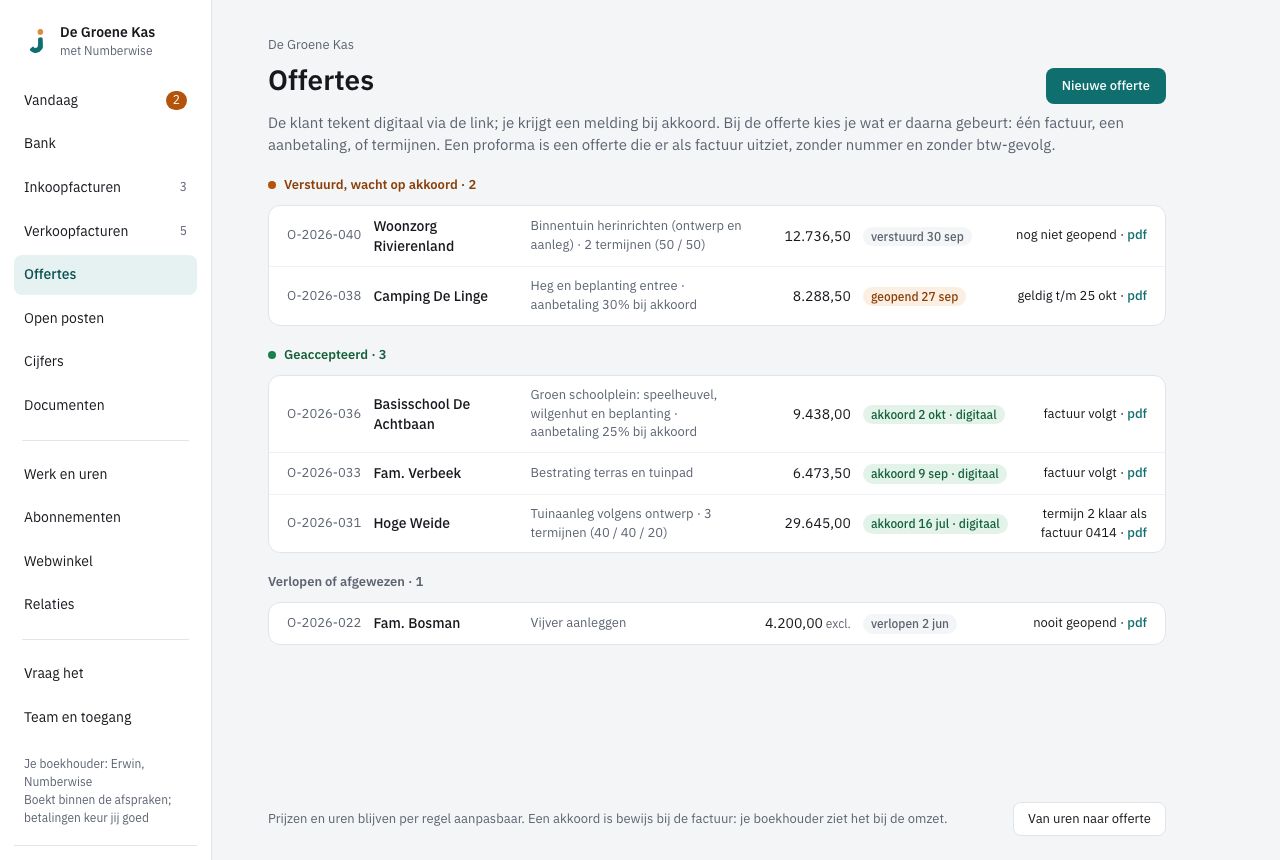Open Relaties in the sidebar
This screenshot has width=1280, height=860.
click(105, 604)
